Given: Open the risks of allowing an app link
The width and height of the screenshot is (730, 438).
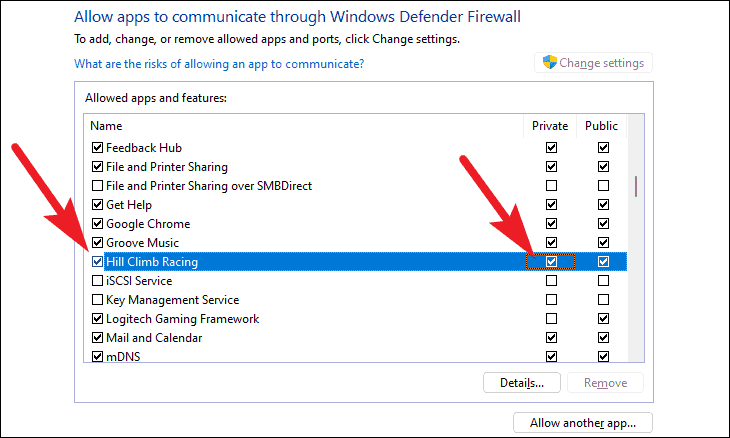Looking at the screenshot, I should (x=219, y=64).
